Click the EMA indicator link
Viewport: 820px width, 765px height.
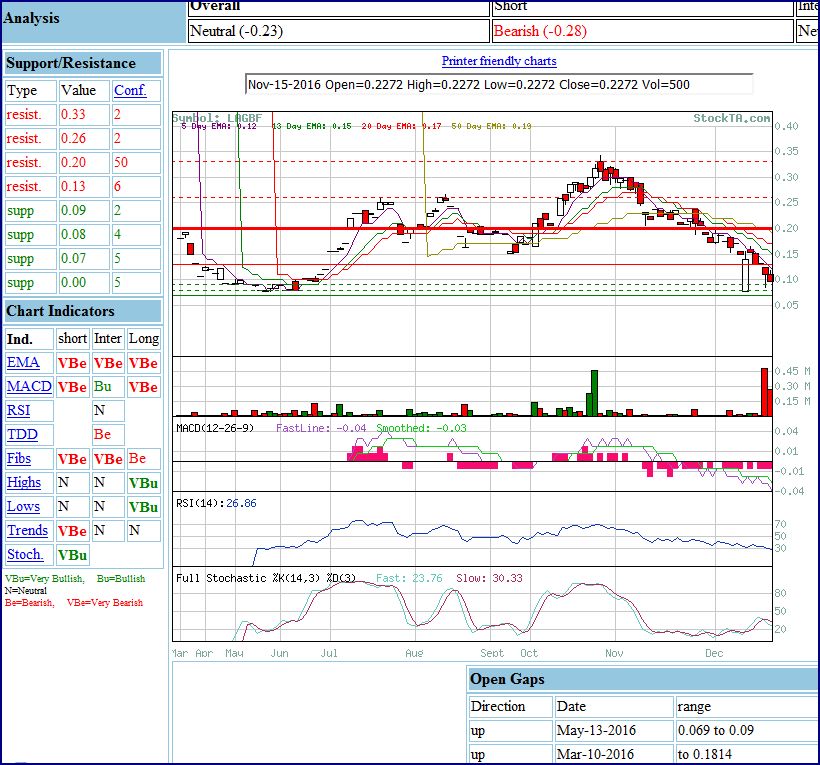coord(23,363)
